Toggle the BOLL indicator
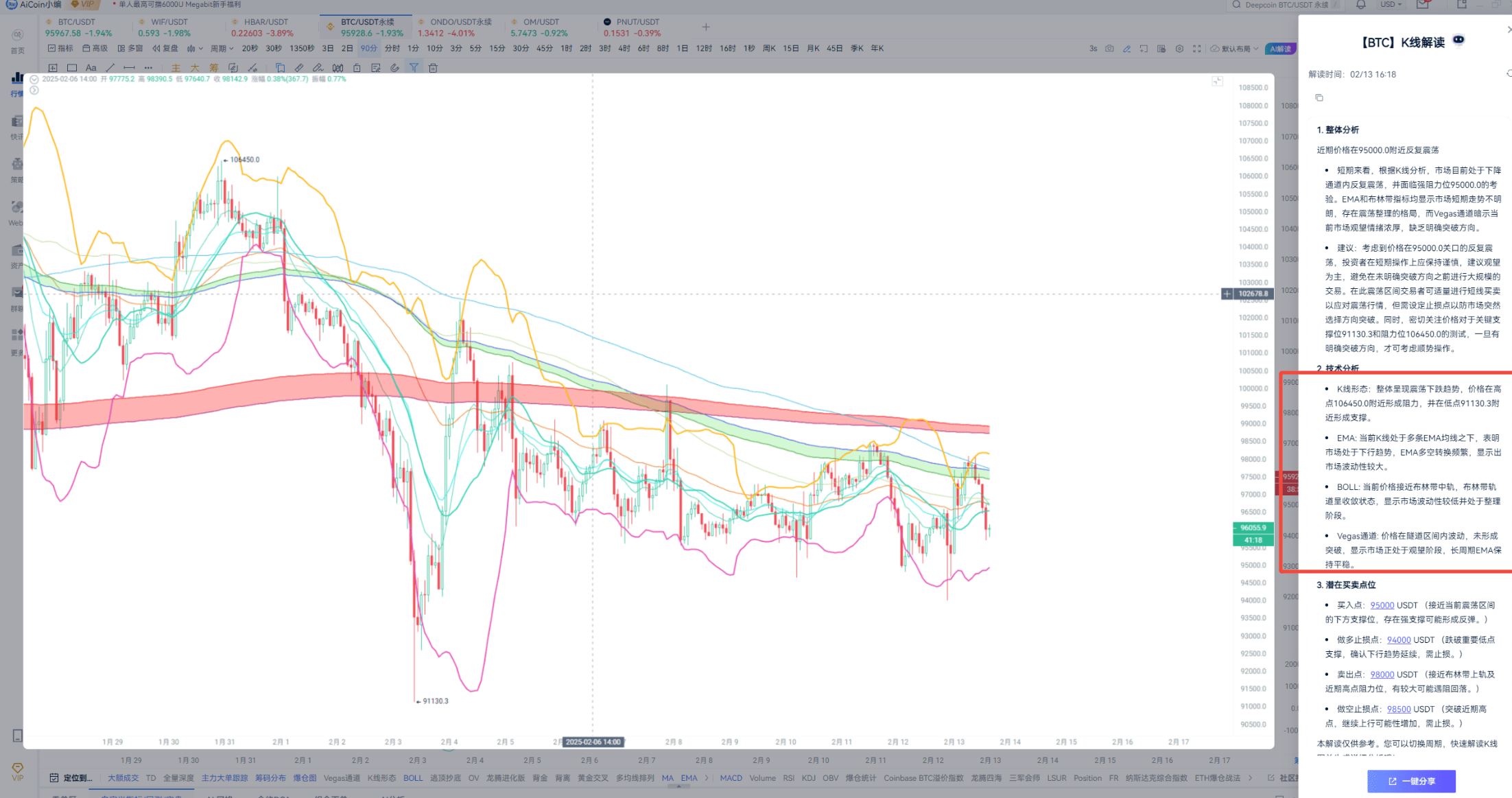The width and height of the screenshot is (1512, 798). pyautogui.click(x=413, y=778)
